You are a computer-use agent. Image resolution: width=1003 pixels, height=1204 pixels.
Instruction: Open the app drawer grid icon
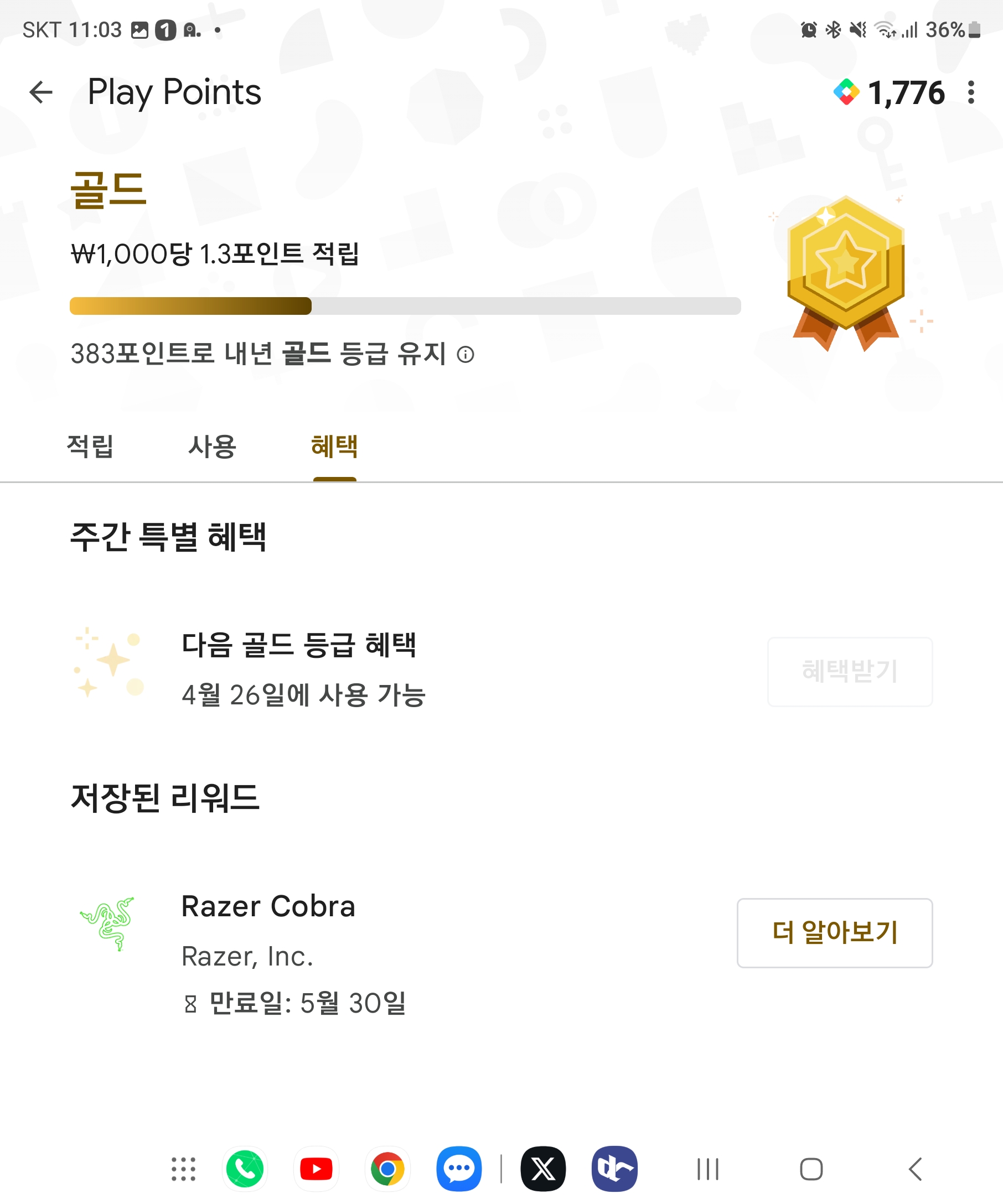[184, 1169]
